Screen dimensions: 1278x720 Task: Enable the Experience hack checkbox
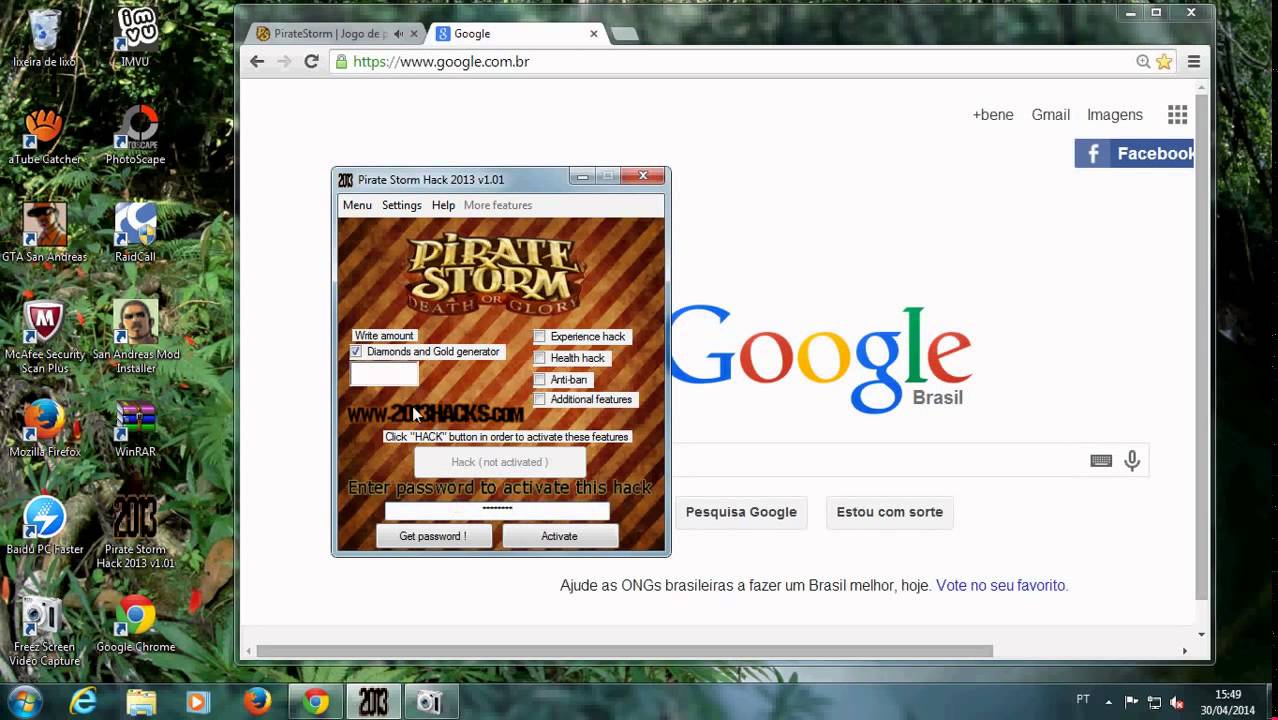(540, 336)
